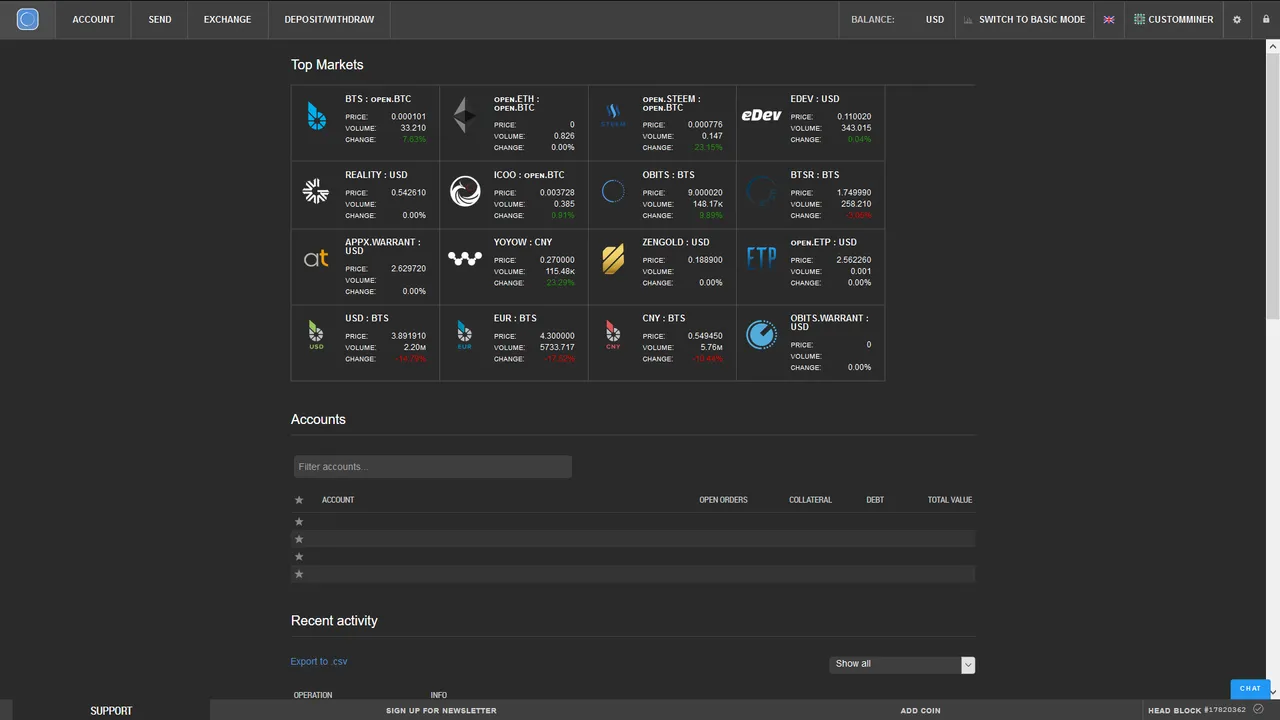Image resolution: width=1280 pixels, height=720 pixels.
Task: Click the OpenLedger logo icon
Action: tap(28, 19)
